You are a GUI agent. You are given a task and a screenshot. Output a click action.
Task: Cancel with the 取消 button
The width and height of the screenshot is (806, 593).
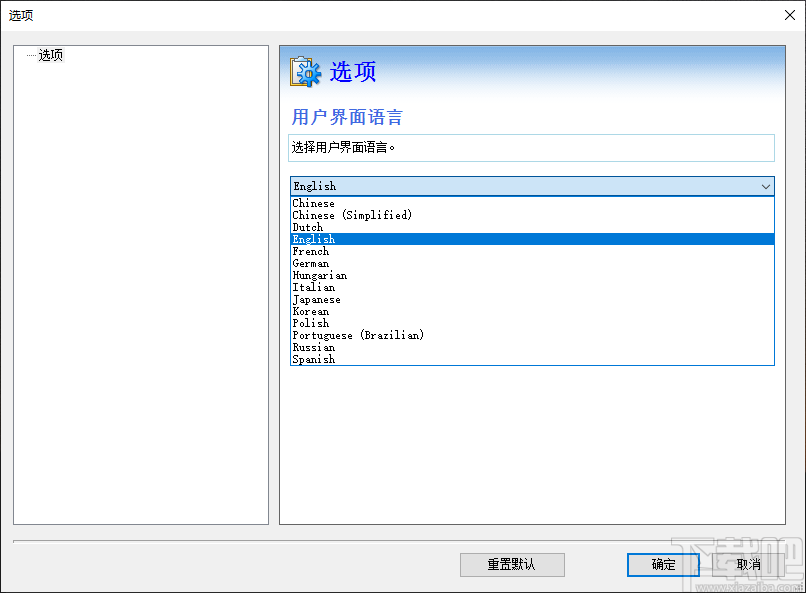(748, 565)
